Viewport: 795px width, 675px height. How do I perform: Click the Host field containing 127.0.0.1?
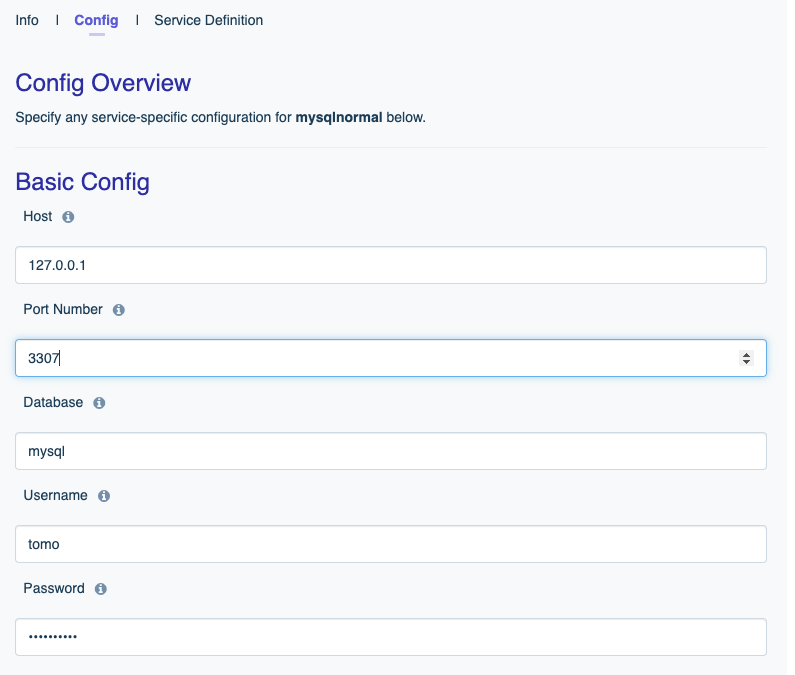coord(390,265)
